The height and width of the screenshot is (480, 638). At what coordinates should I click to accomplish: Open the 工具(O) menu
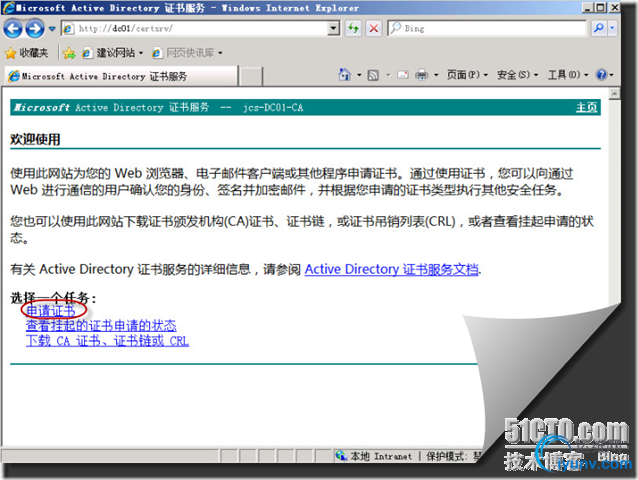(x=568, y=75)
